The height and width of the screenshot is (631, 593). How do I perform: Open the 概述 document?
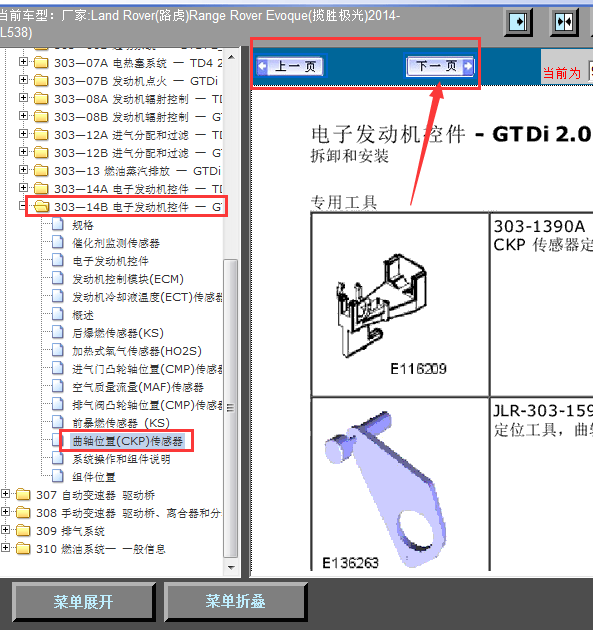tap(83, 315)
